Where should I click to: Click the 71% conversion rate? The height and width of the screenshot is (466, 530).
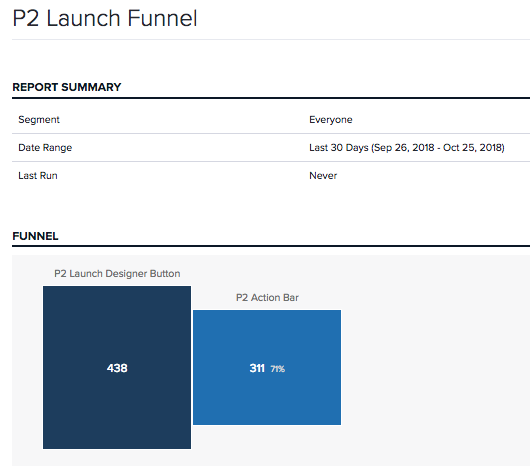[x=278, y=369]
